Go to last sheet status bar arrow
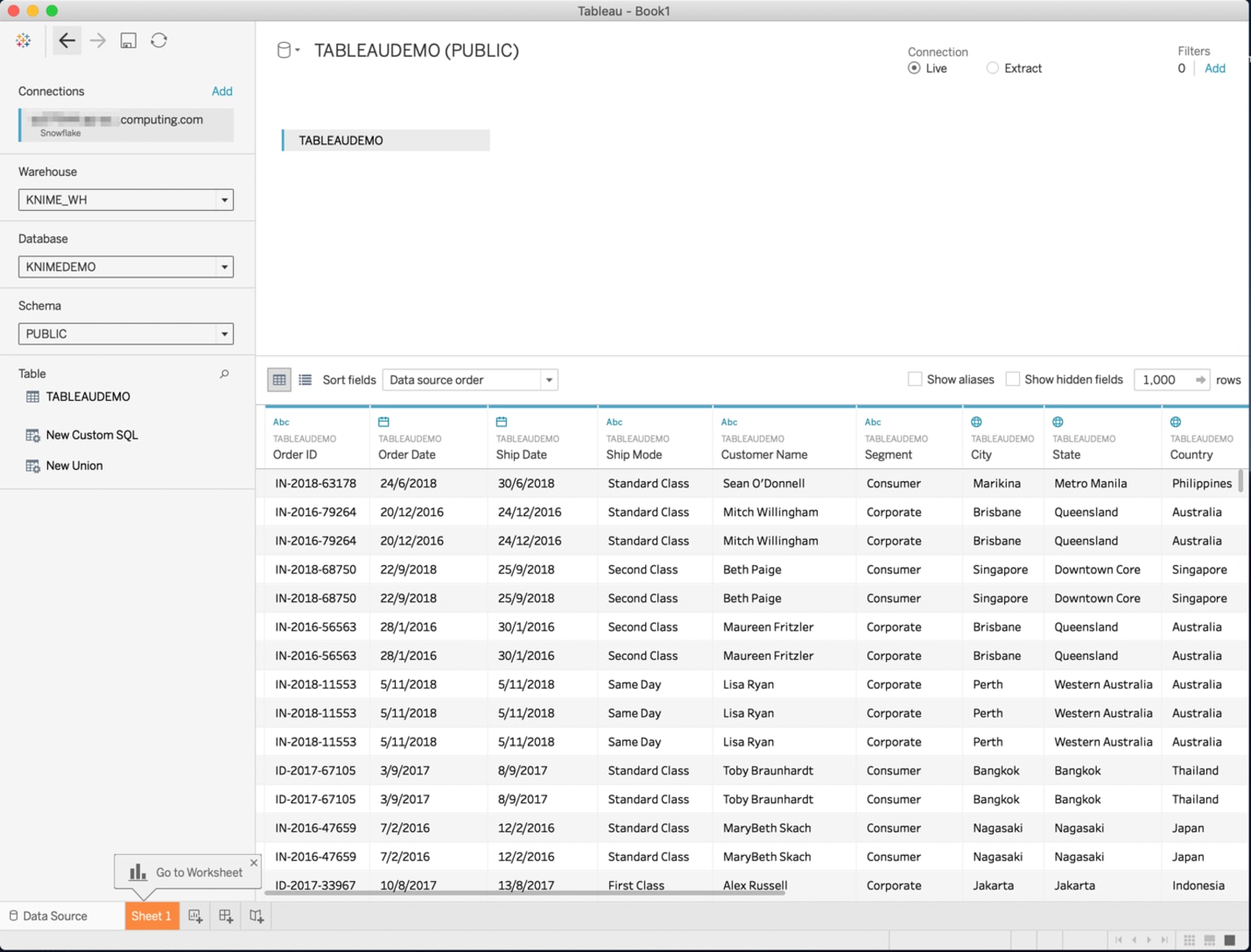 [1165, 940]
